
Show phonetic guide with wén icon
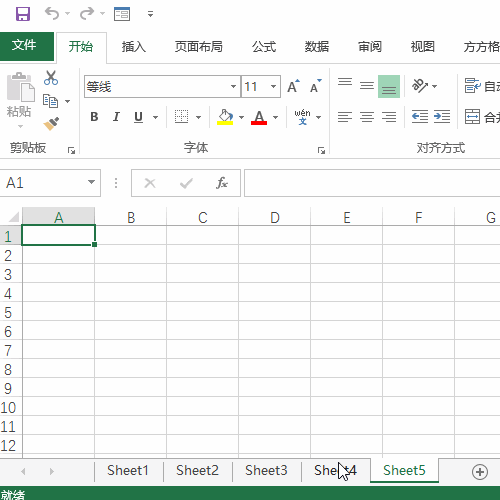302,117
